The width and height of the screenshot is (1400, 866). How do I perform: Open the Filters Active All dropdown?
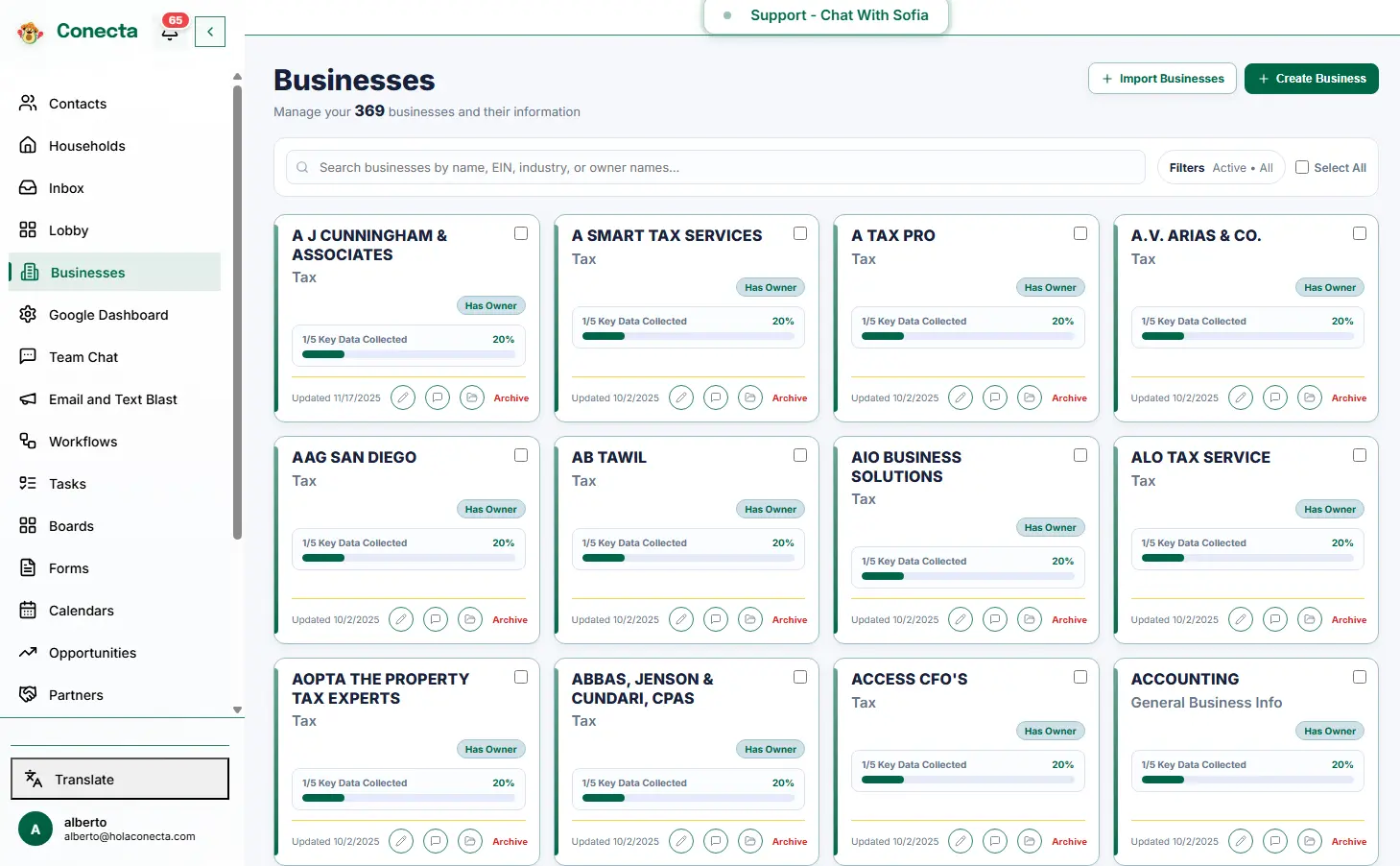(1221, 167)
